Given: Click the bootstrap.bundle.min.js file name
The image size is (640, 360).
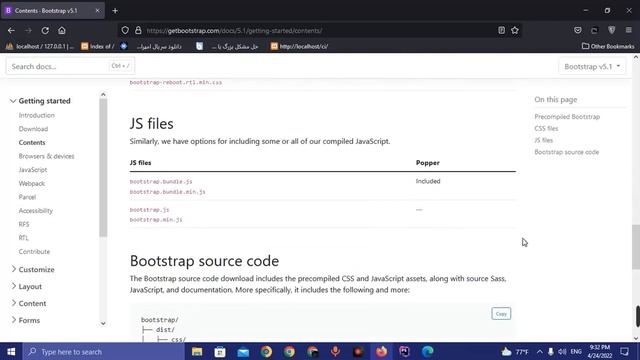Looking at the screenshot, I should (x=167, y=192).
